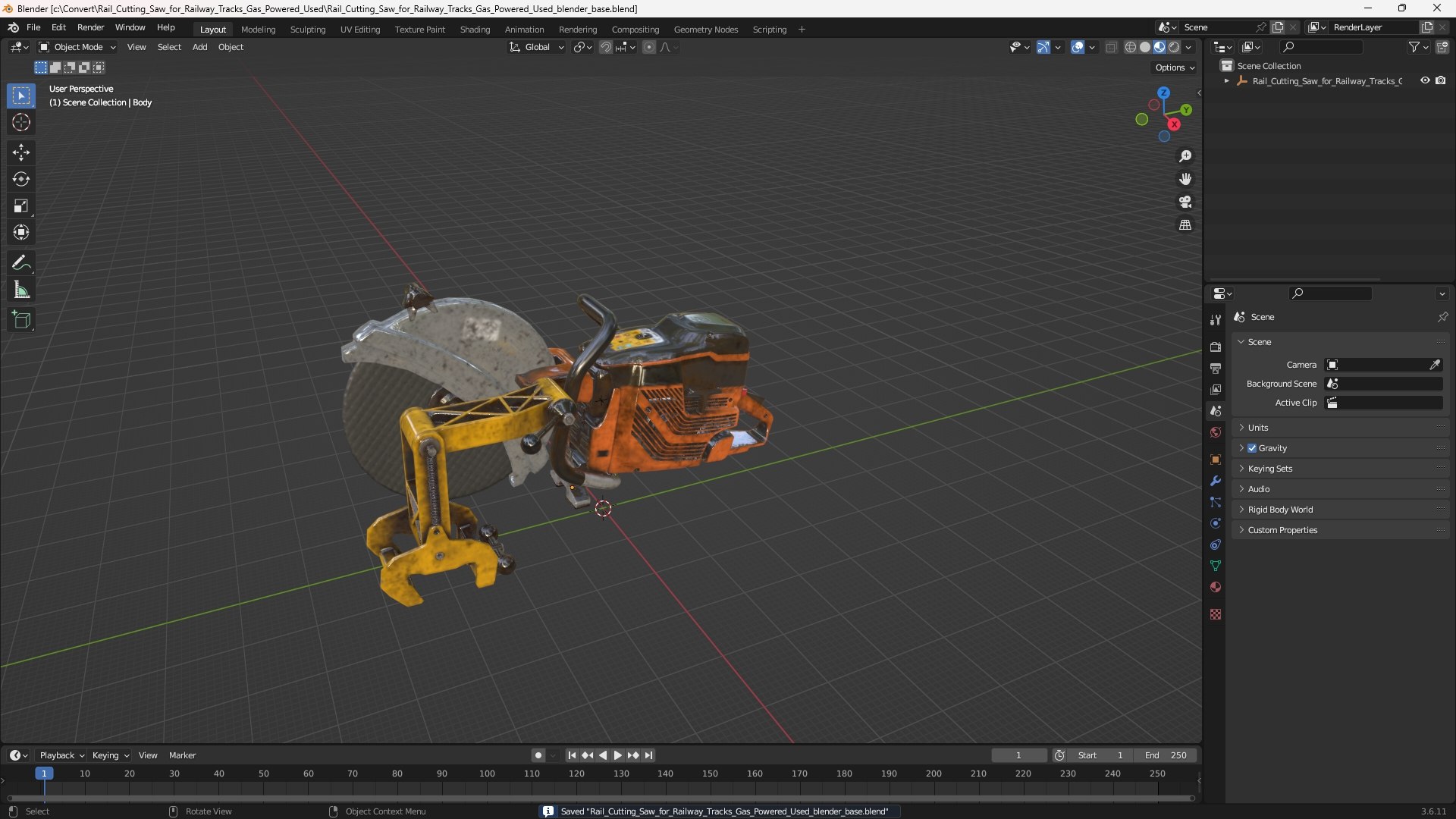1456x819 pixels.
Task: Open the Options dropdown in viewport
Action: click(x=1174, y=67)
